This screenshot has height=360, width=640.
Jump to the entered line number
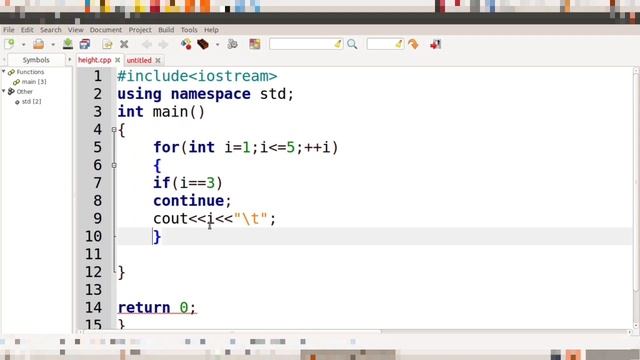(x=413, y=44)
